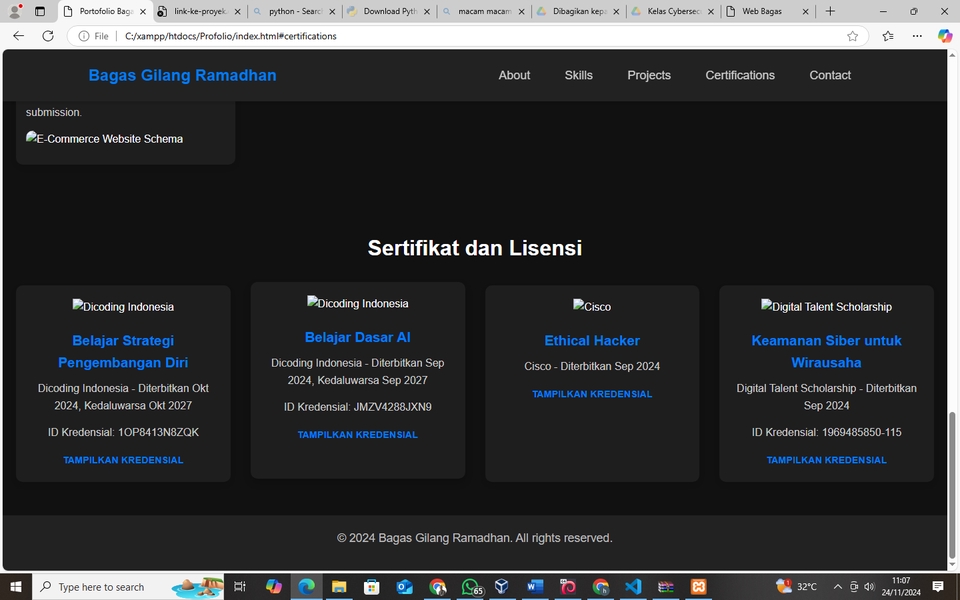Show credential for Belajar Strategi Pengembangan Diri
960x600 pixels.
(123, 460)
